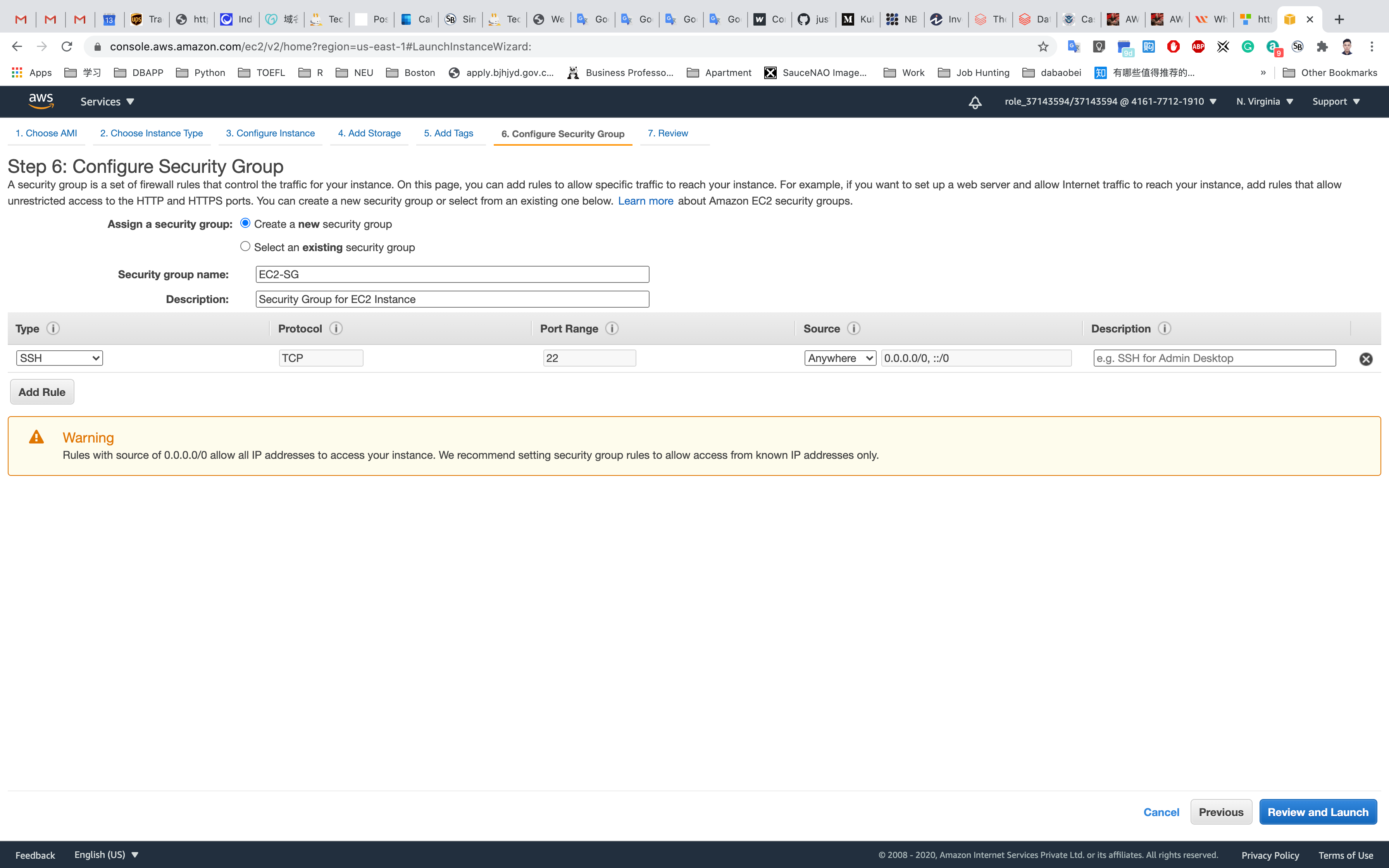The width and height of the screenshot is (1389, 868).
Task: Open the N. Virginia region selector
Action: tap(1264, 102)
